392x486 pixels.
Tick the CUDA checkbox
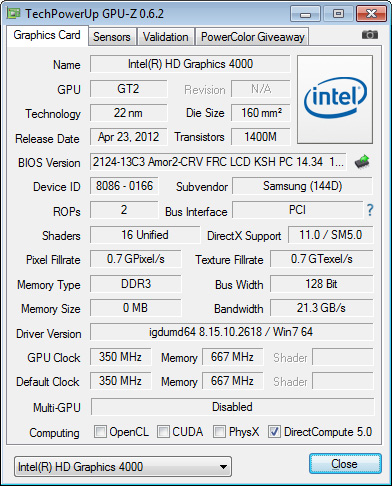pyautogui.click(x=163, y=432)
